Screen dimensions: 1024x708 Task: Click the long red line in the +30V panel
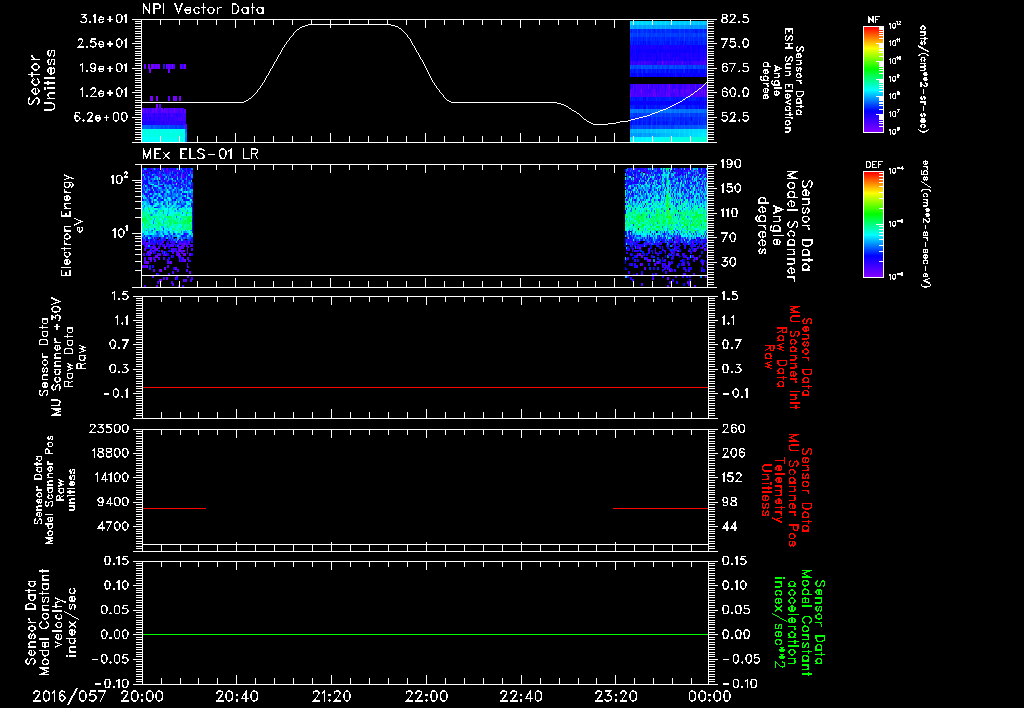[425, 387]
